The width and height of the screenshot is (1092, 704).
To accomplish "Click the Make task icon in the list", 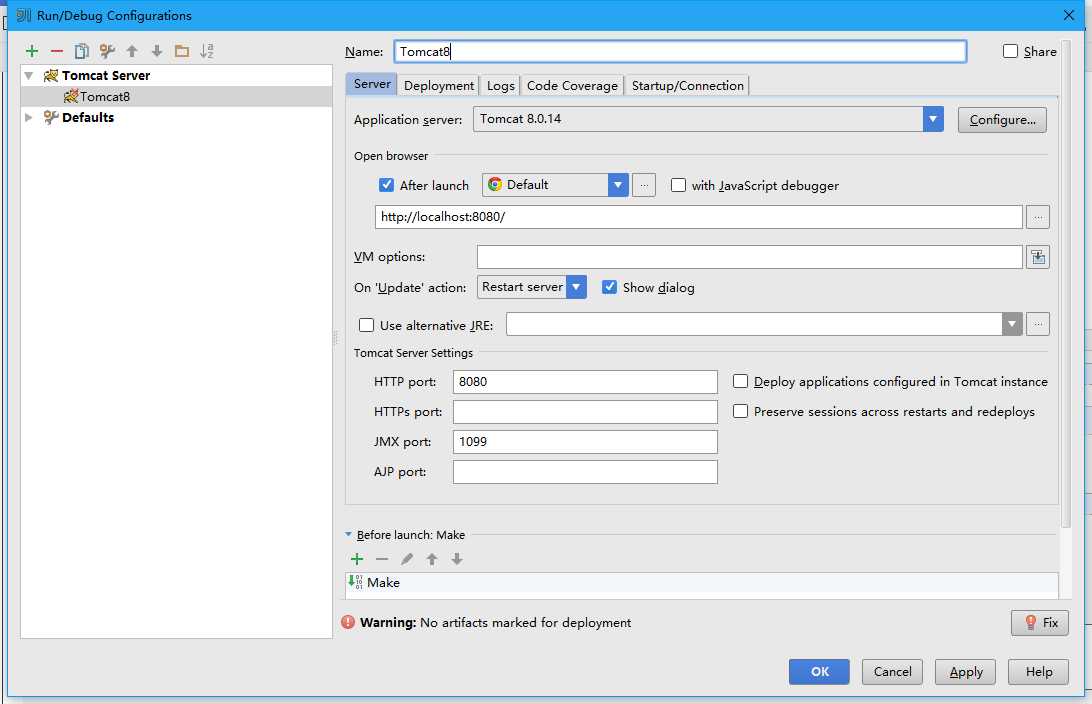I will (x=355, y=582).
